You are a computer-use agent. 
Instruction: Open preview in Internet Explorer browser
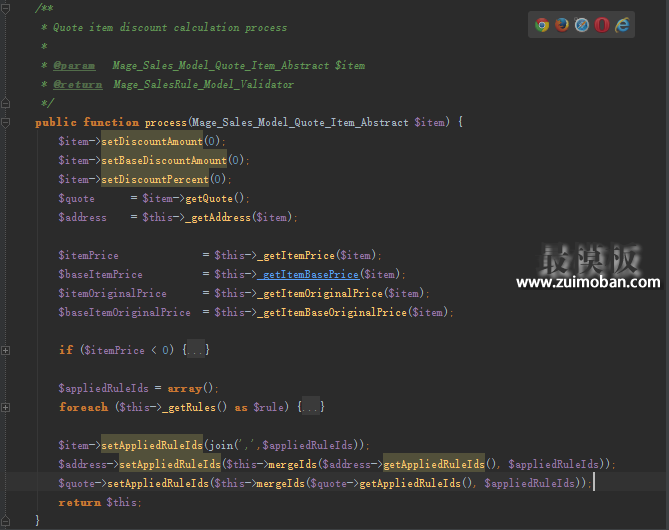pyautogui.click(x=622, y=25)
